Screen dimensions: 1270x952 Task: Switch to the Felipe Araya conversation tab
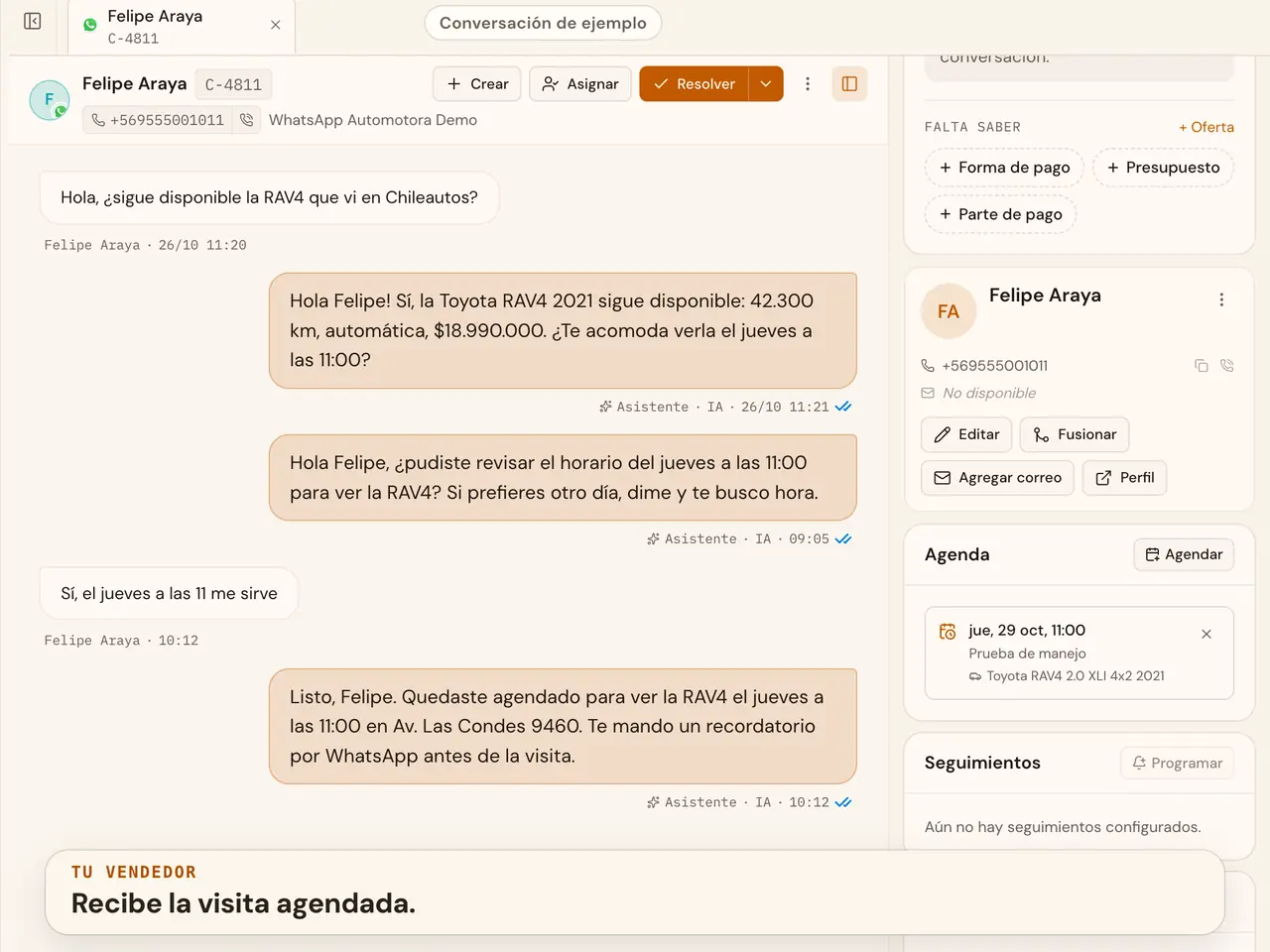pos(181,27)
